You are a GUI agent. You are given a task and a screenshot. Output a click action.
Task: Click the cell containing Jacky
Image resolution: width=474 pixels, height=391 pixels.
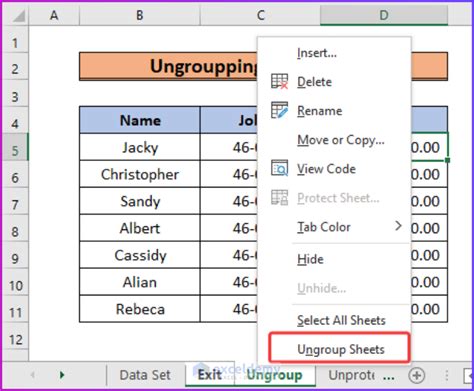click(140, 147)
